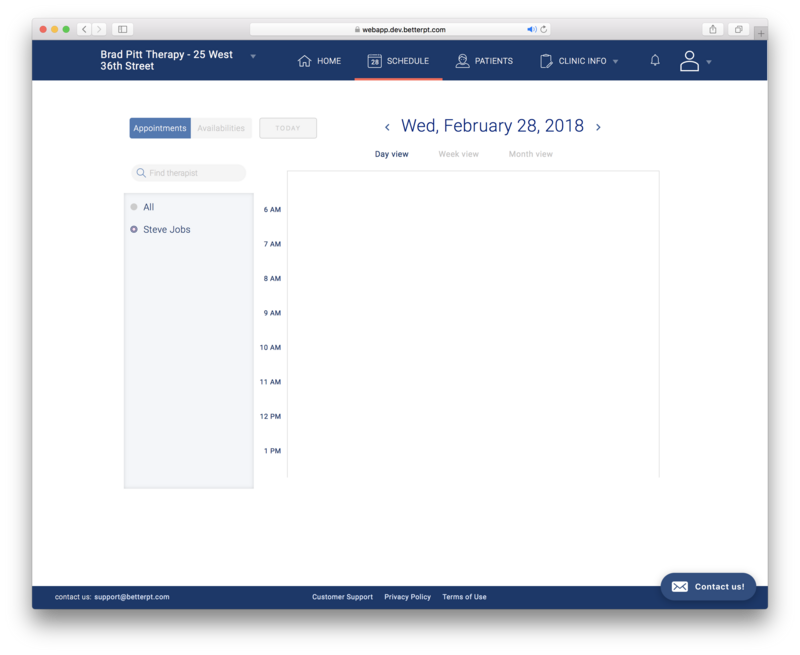This screenshot has width=800, height=655.
Task: Select the All therapists radio option
Action: 134,207
